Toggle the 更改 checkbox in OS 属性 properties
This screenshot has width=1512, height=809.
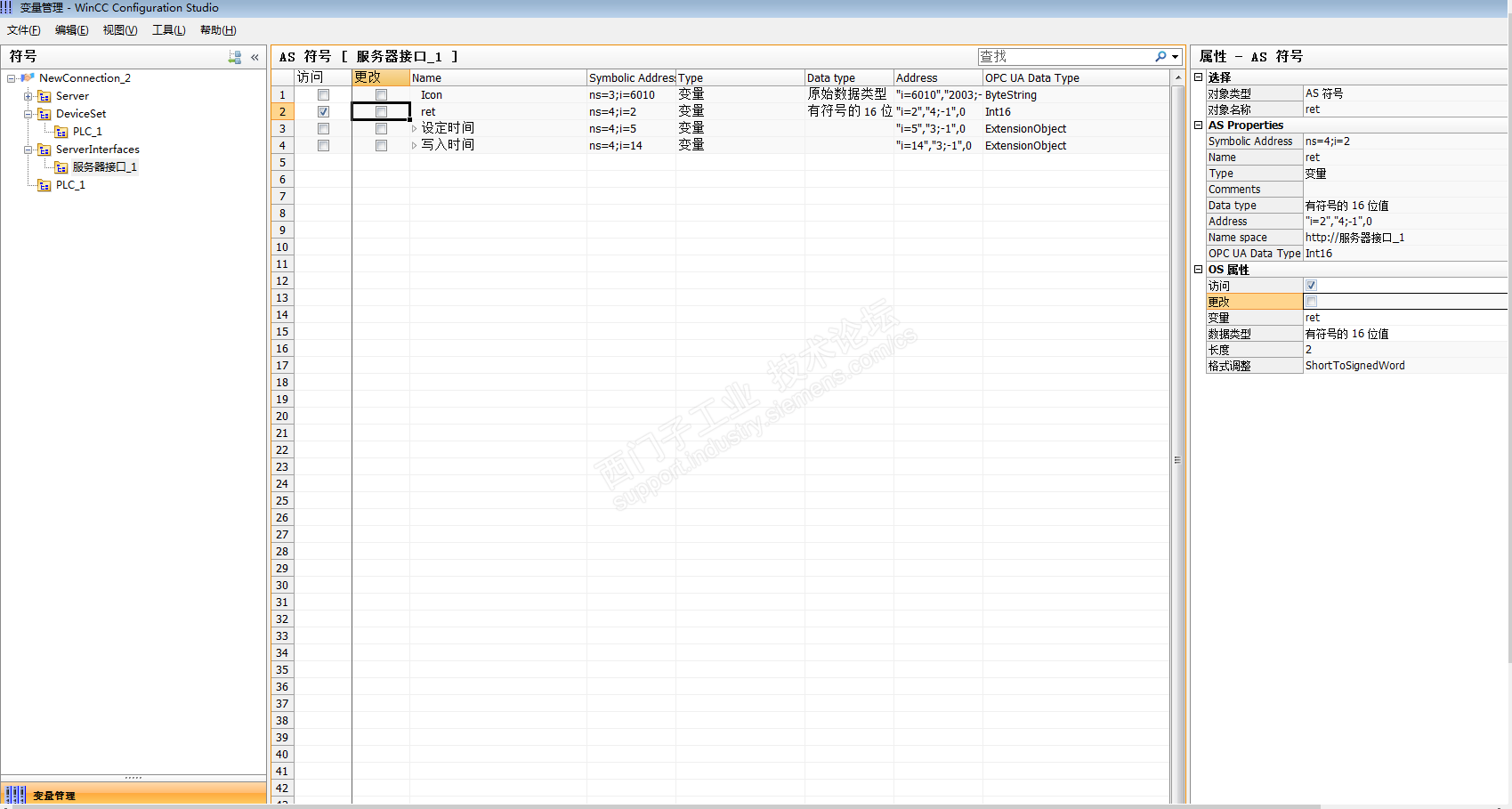pos(1311,302)
